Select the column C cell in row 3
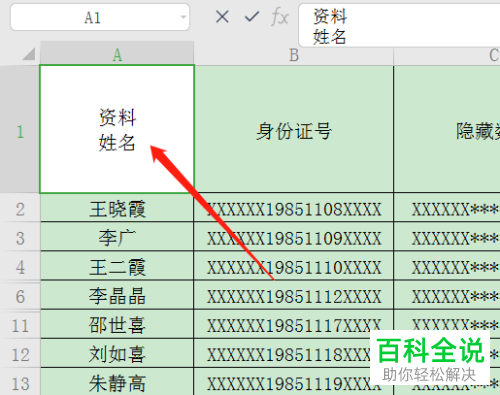The image size is (500, 395). 447,237
